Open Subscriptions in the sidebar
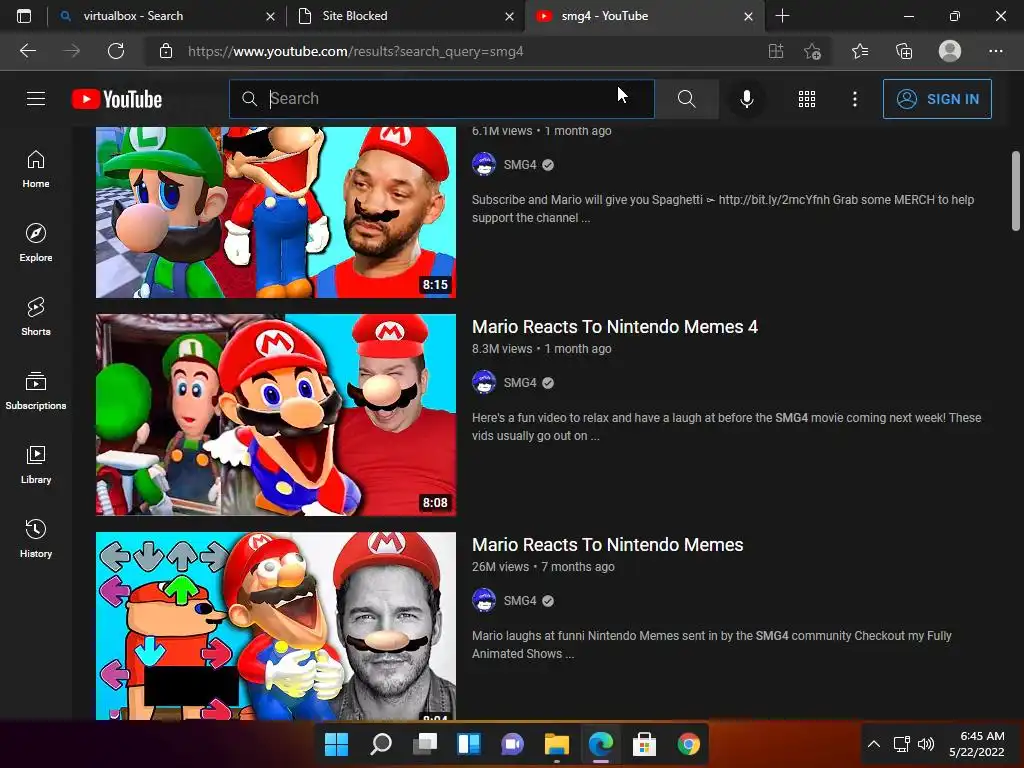 click(36, 391)
